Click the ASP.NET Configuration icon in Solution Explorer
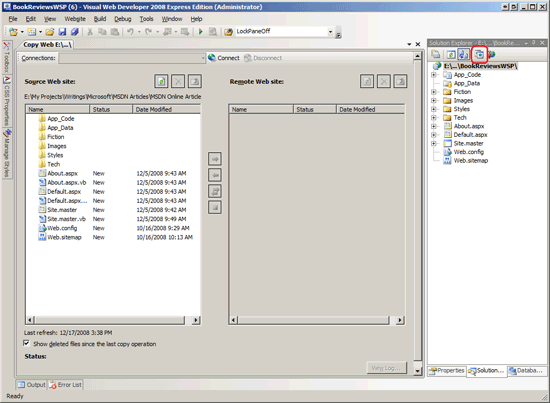The image size is (550, 403). (x=492, y=54)
